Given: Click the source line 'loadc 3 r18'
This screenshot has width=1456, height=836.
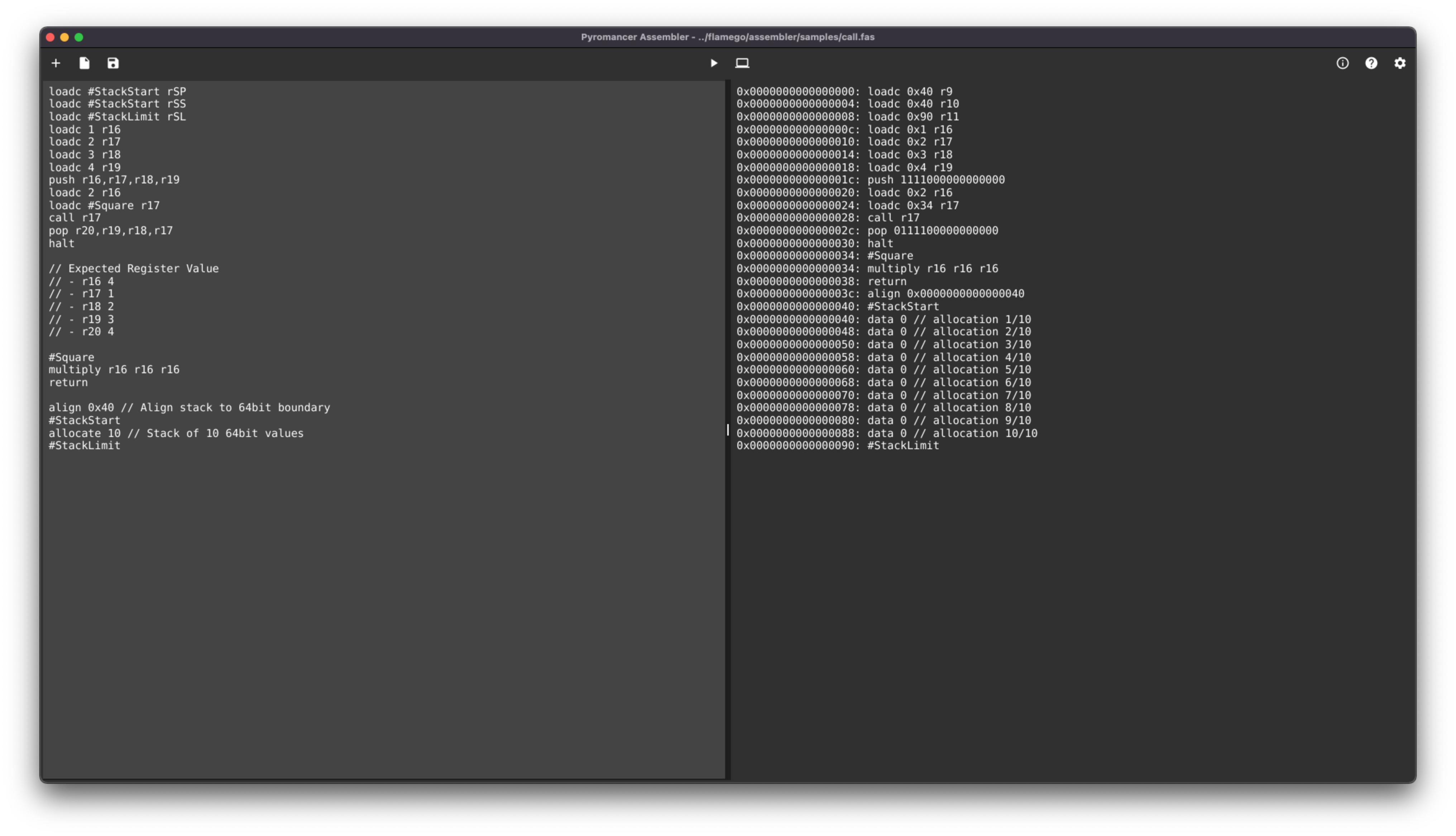Looking at the screenshot, I should [x=85, y=155].
